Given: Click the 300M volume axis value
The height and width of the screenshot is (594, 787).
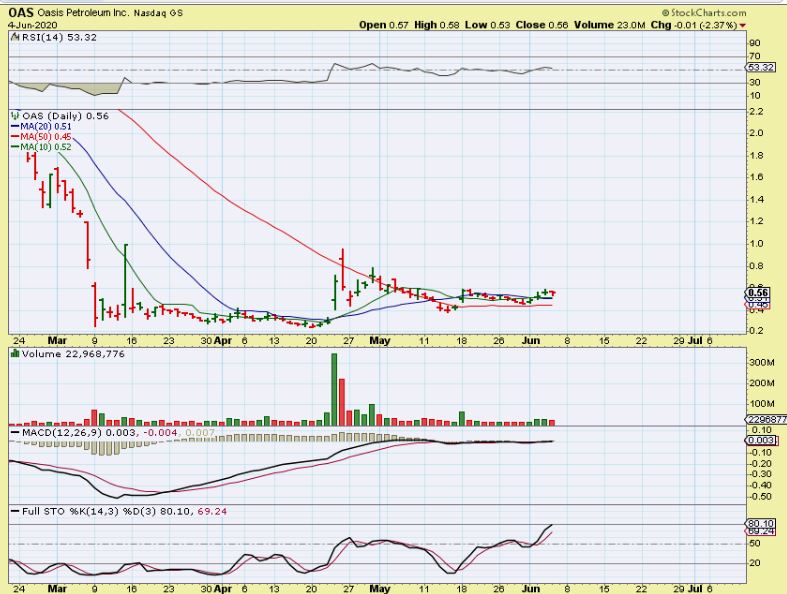Looking at the screenshot, I should pos(762,363).
